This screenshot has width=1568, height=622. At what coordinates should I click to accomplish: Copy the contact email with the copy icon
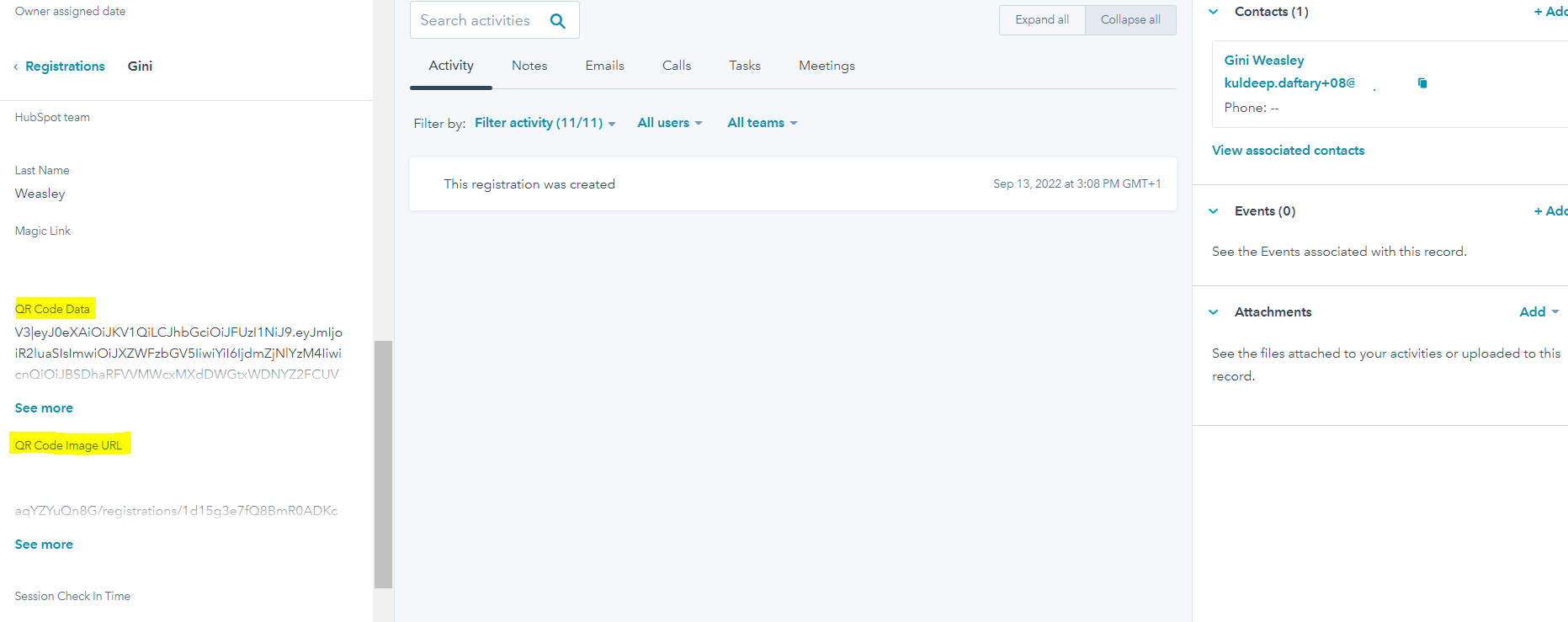coord(1422,82)
